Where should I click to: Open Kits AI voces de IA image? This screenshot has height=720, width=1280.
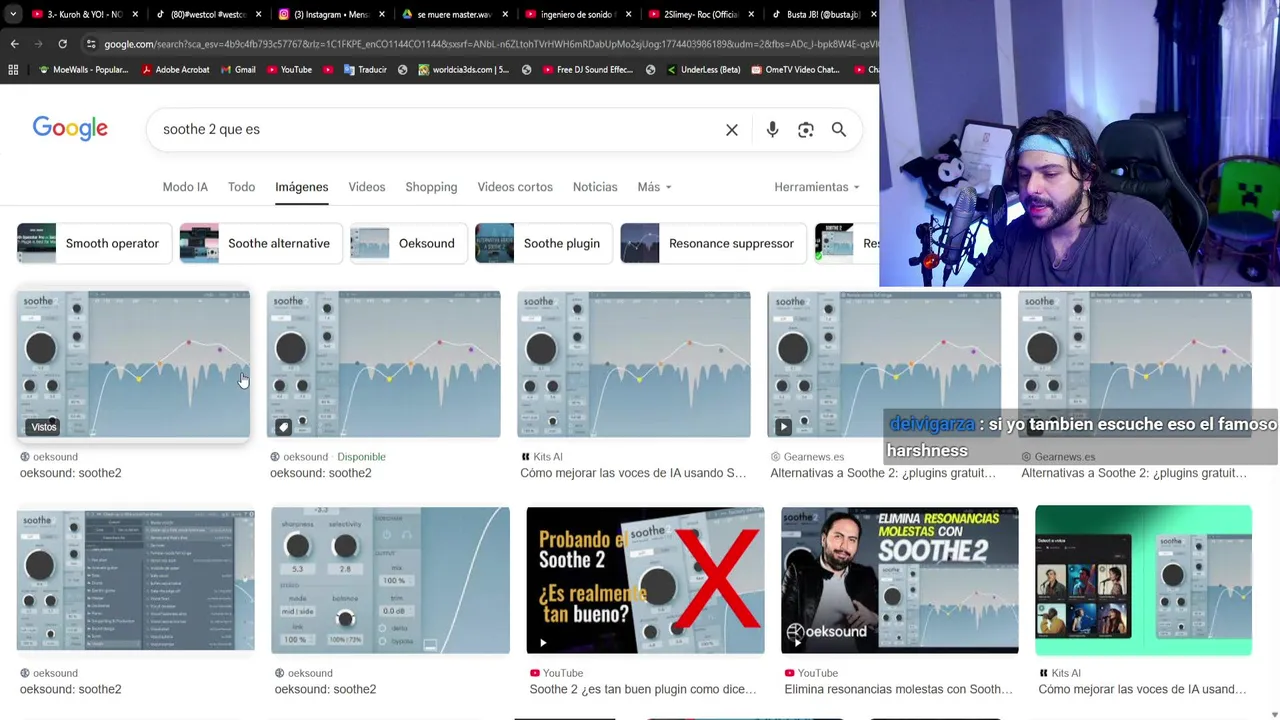(633, 364)
